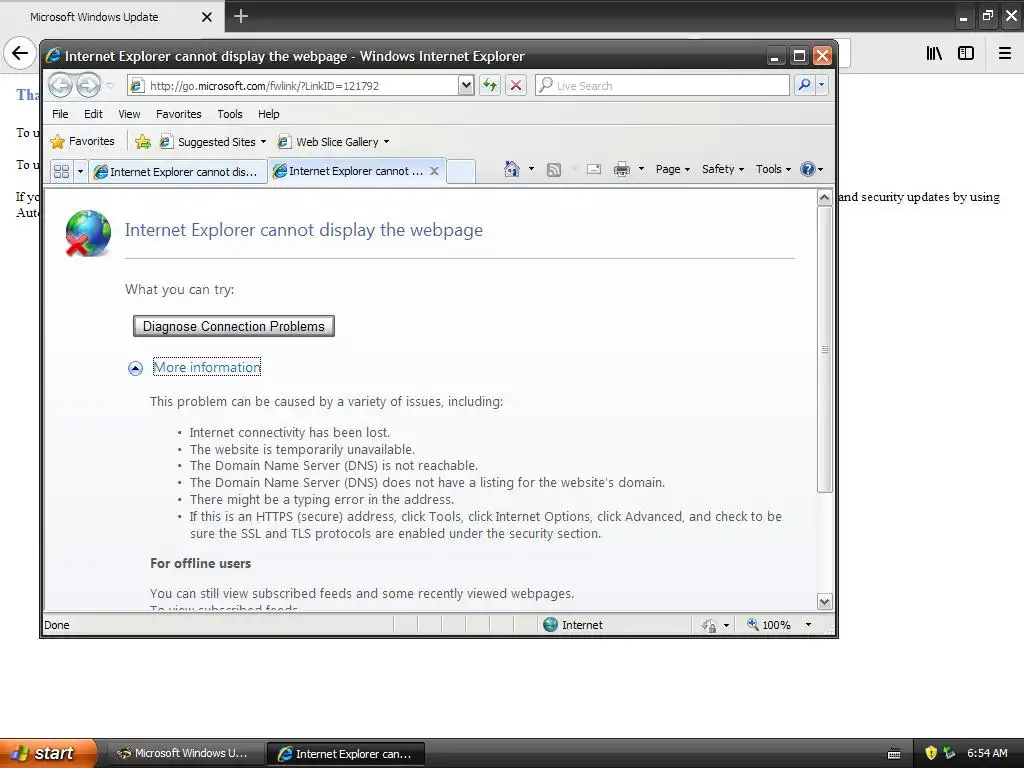Click the page scrollbar down arrow
Viewport: 1024px width, 768px height.
[824, 601]
